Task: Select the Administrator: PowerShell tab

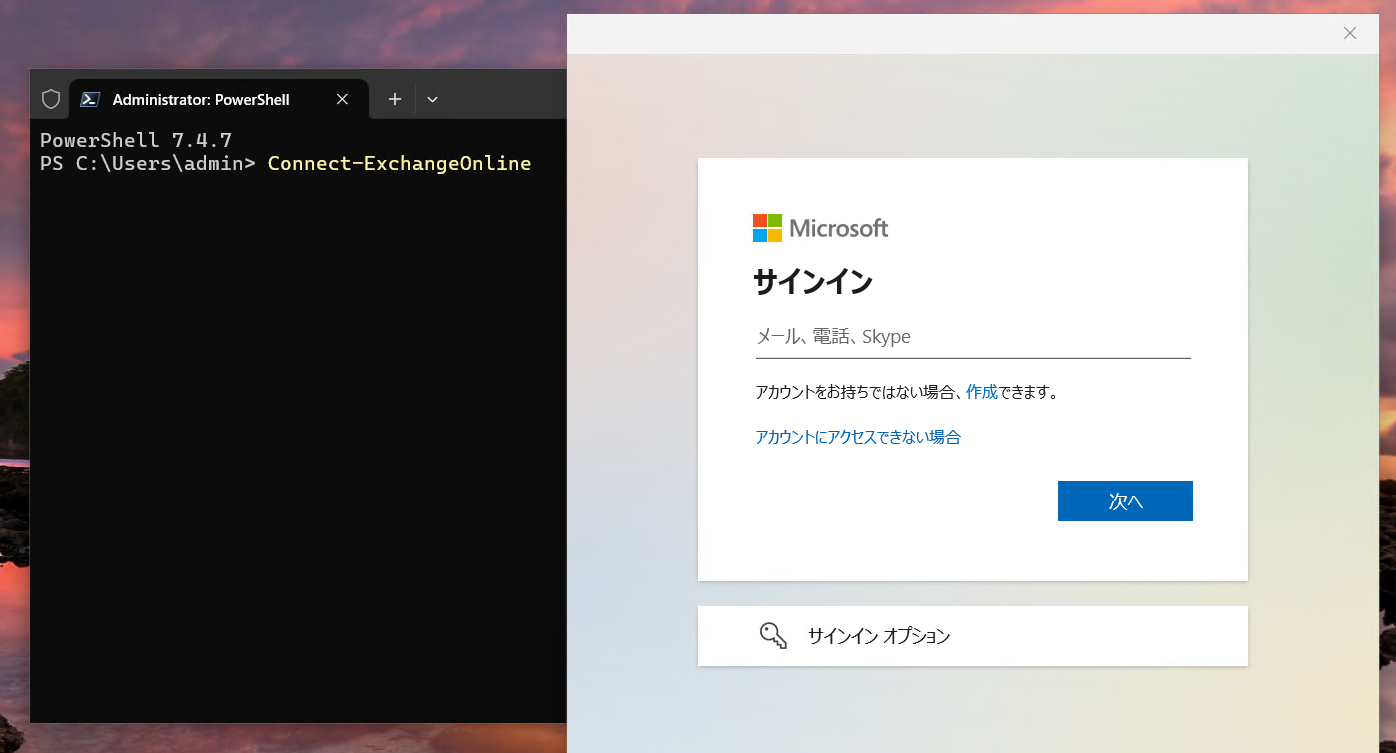Action: (x=219, y=99)
